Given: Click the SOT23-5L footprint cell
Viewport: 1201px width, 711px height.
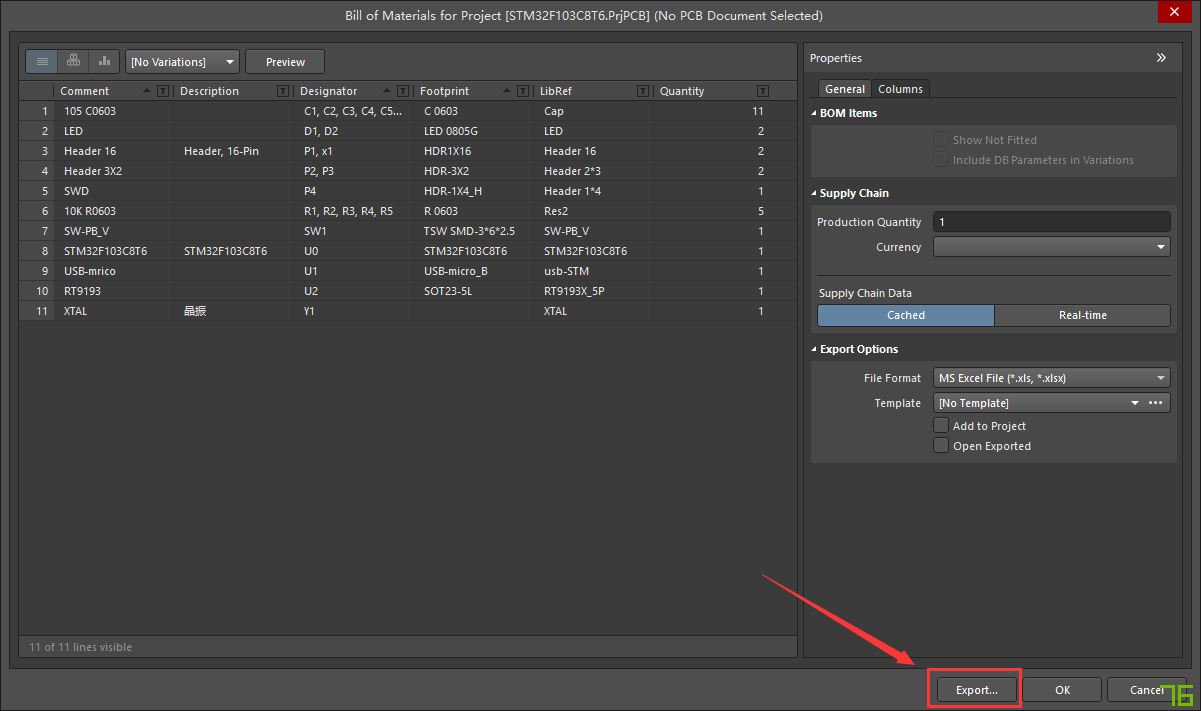Looking at the screenshot, I should pos(474,291).
